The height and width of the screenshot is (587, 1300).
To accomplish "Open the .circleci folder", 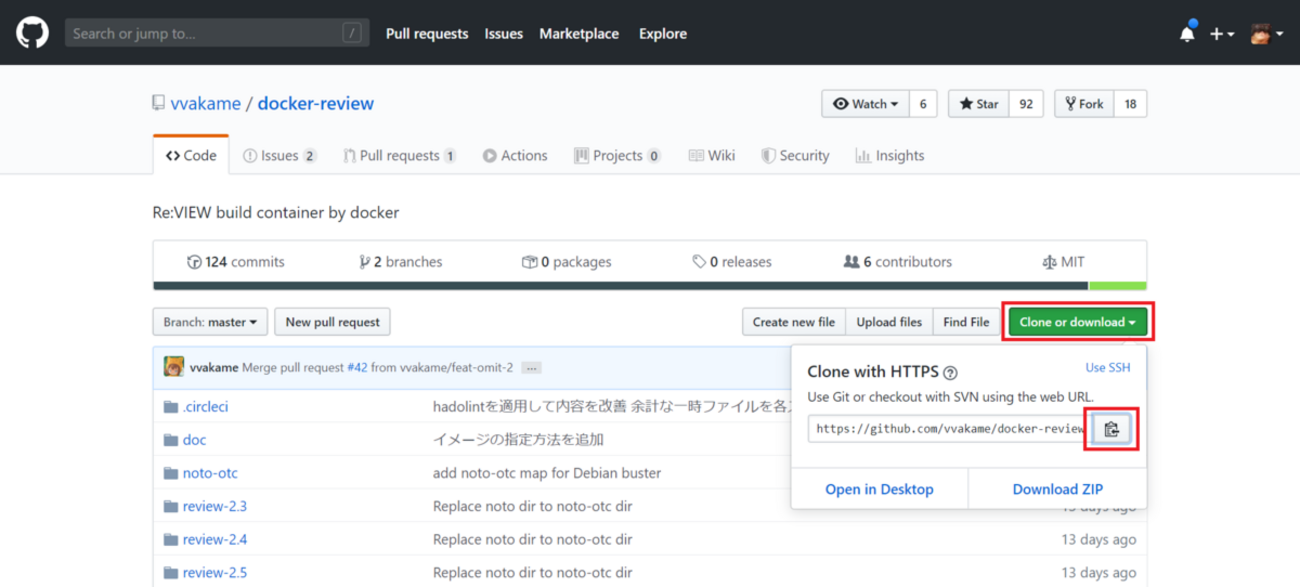I will point(205,407).
